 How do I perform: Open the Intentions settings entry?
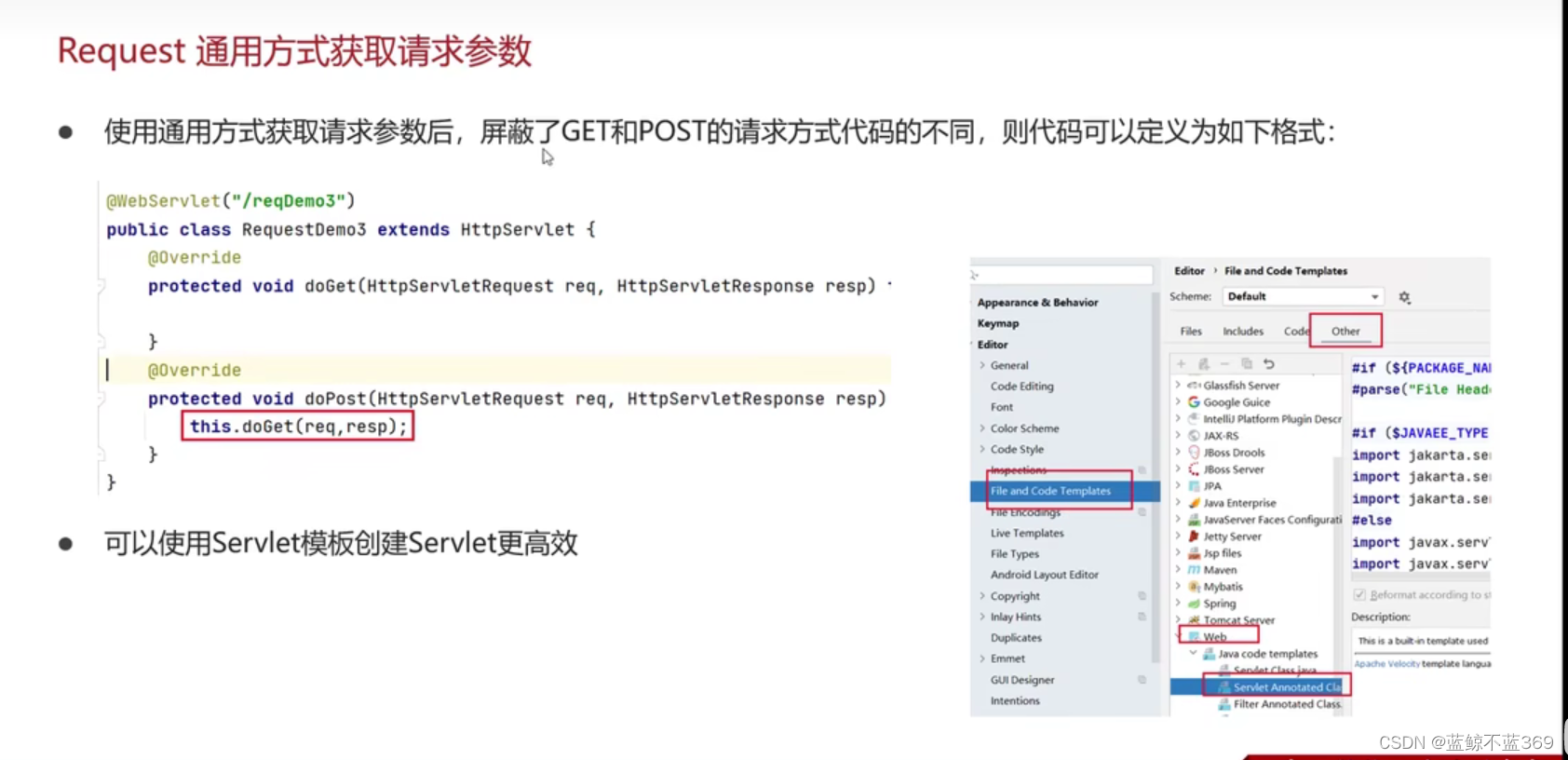1015,701
